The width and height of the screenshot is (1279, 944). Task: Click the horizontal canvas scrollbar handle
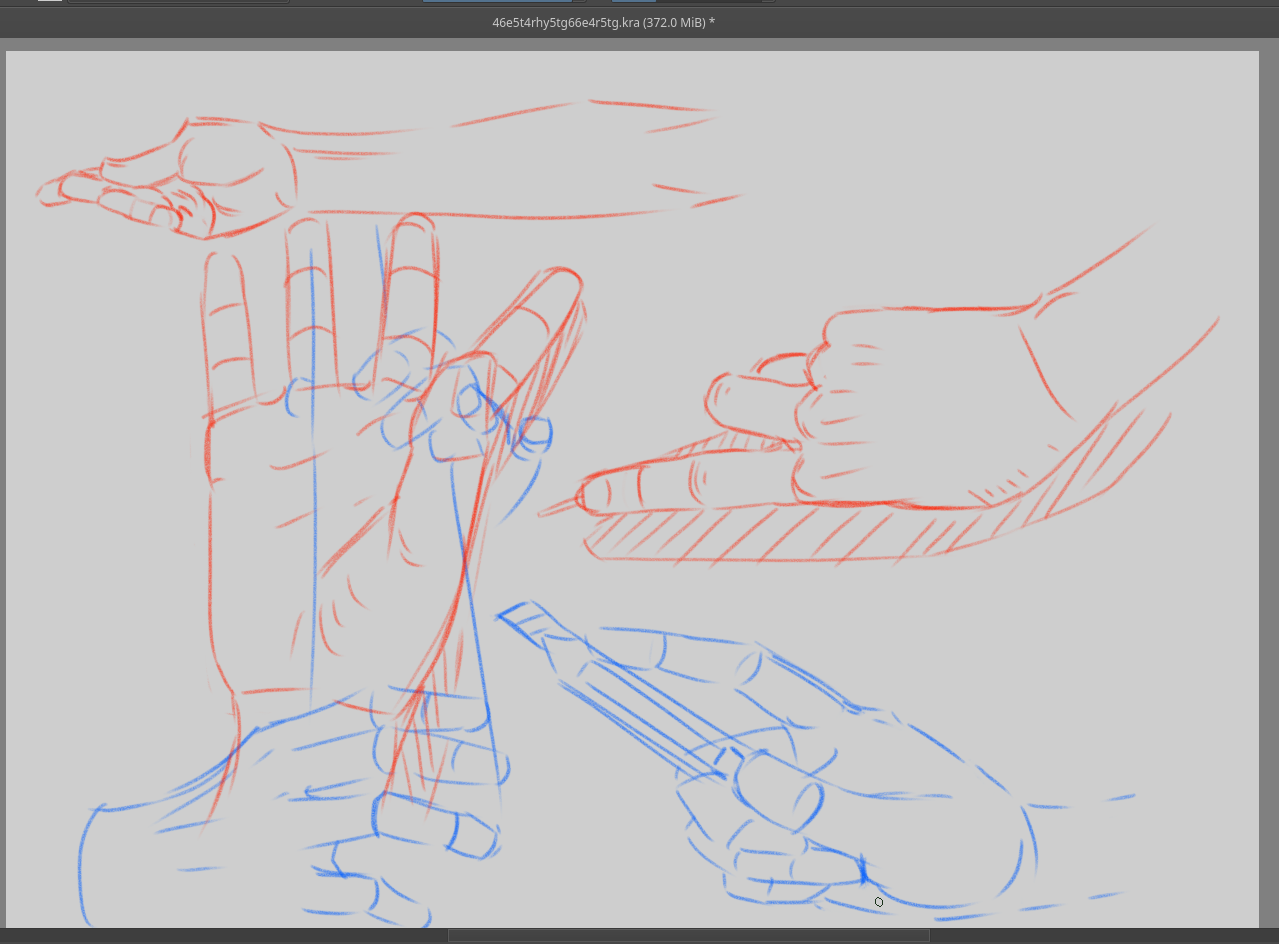(x=689, y=936)
